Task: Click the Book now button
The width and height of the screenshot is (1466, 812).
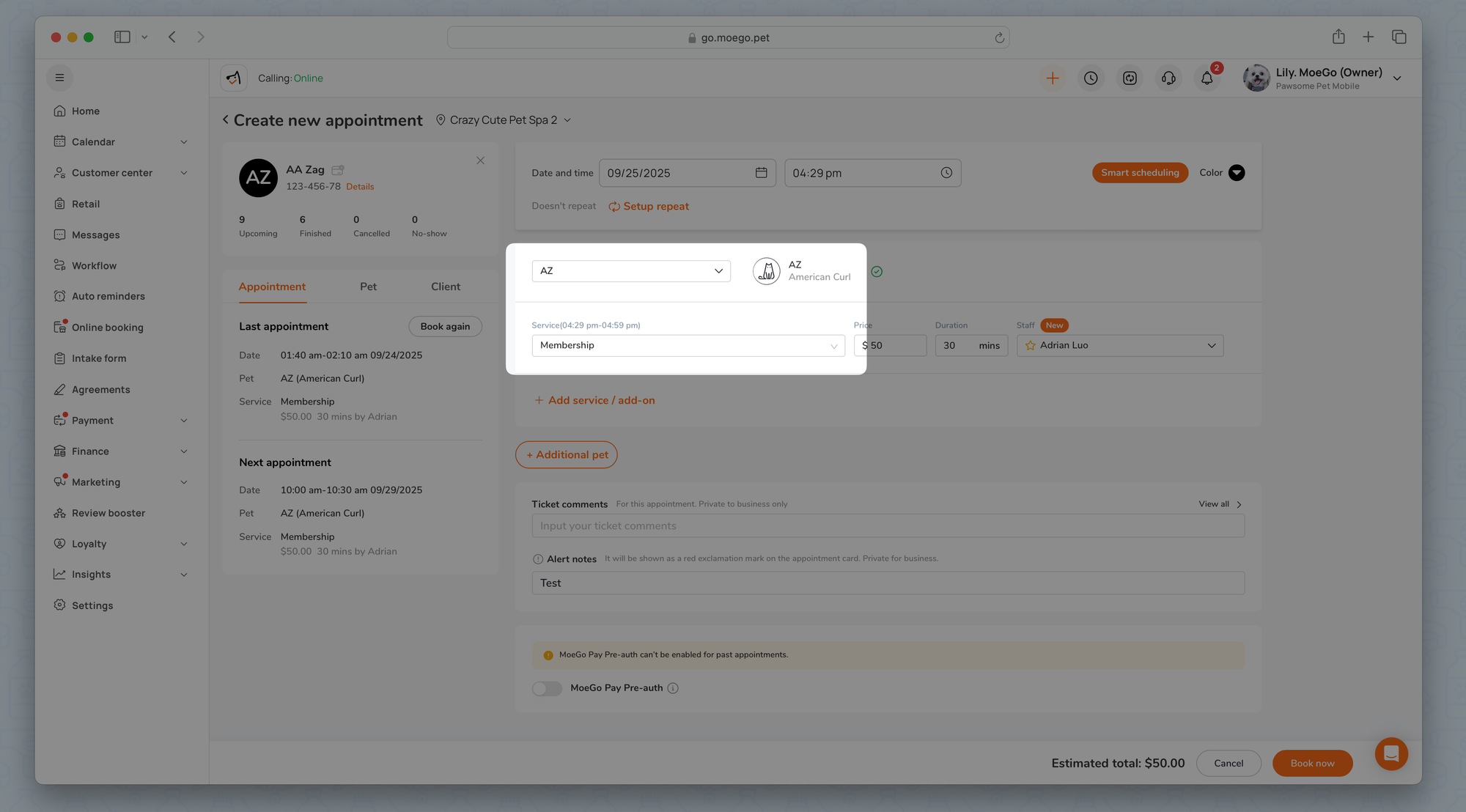Action: coord(1312,763)
